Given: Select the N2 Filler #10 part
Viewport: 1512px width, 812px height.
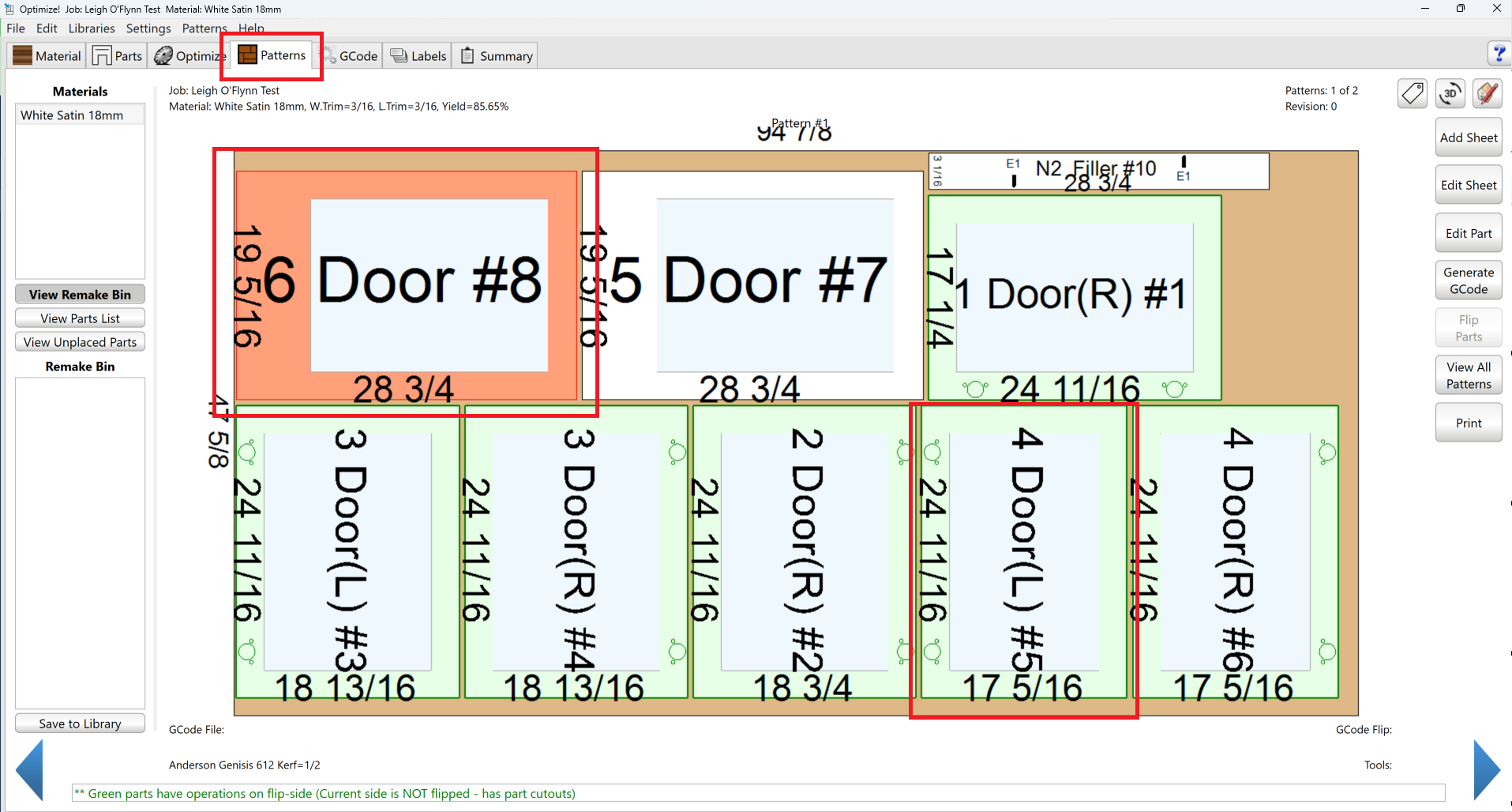Looking at the screenshot, I should 1097,171.
